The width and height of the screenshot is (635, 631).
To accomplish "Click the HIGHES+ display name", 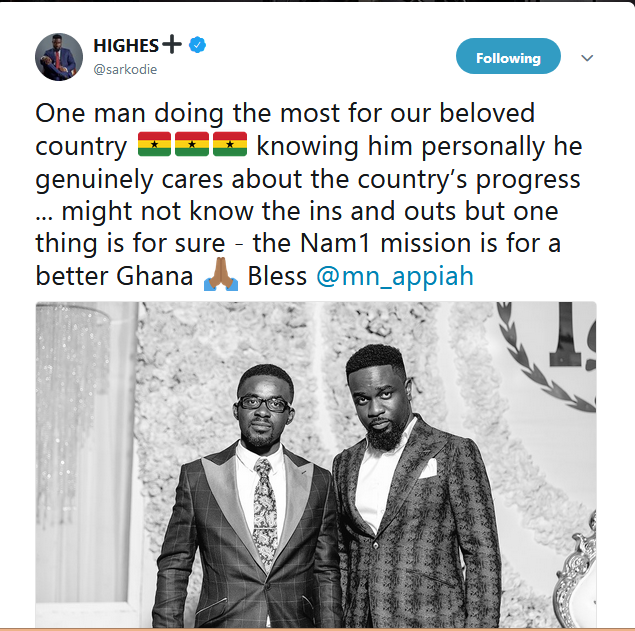I will tap(138, 45).
